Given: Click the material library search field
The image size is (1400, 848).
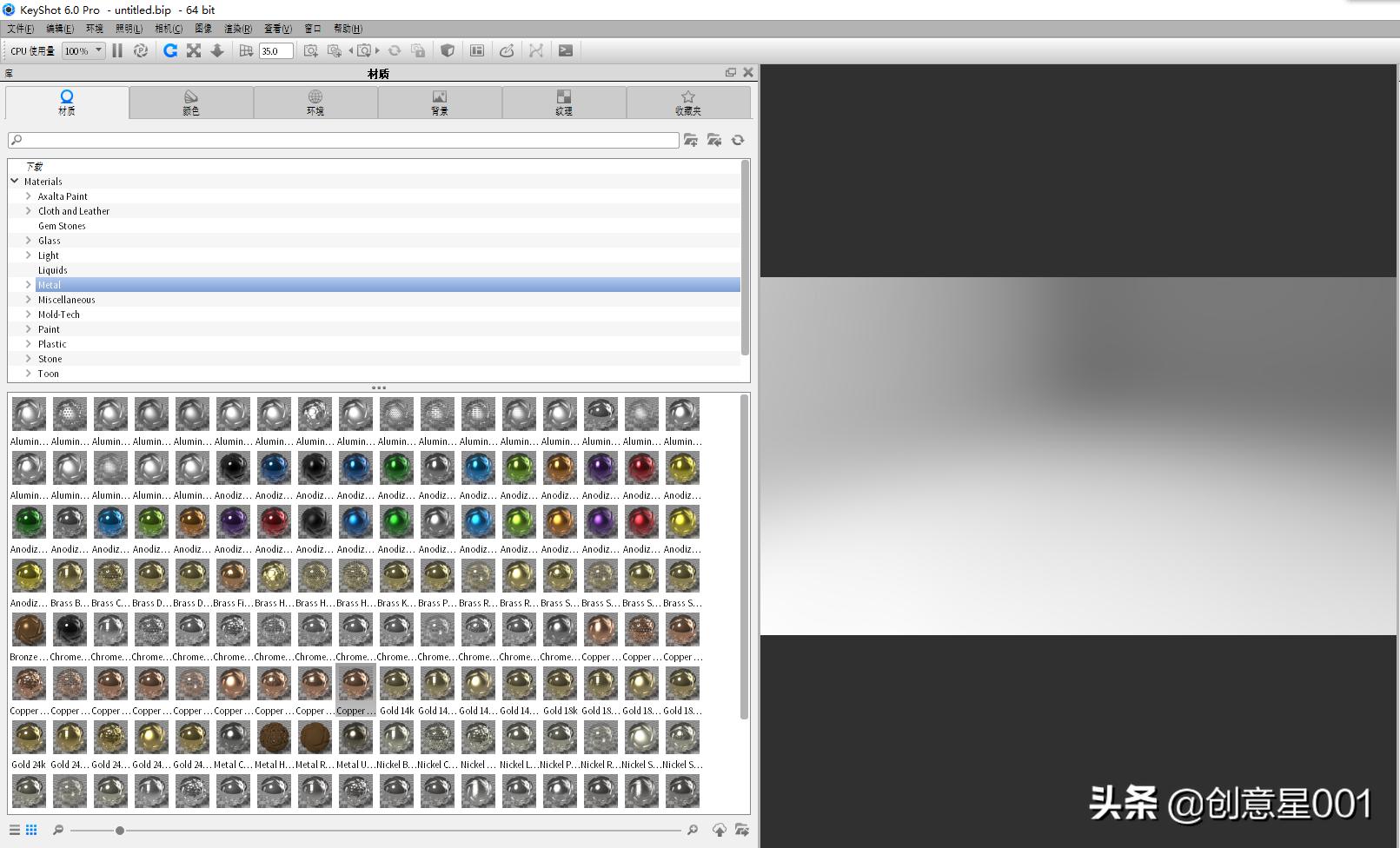Looking at the screenshot, I should point(343,140).
